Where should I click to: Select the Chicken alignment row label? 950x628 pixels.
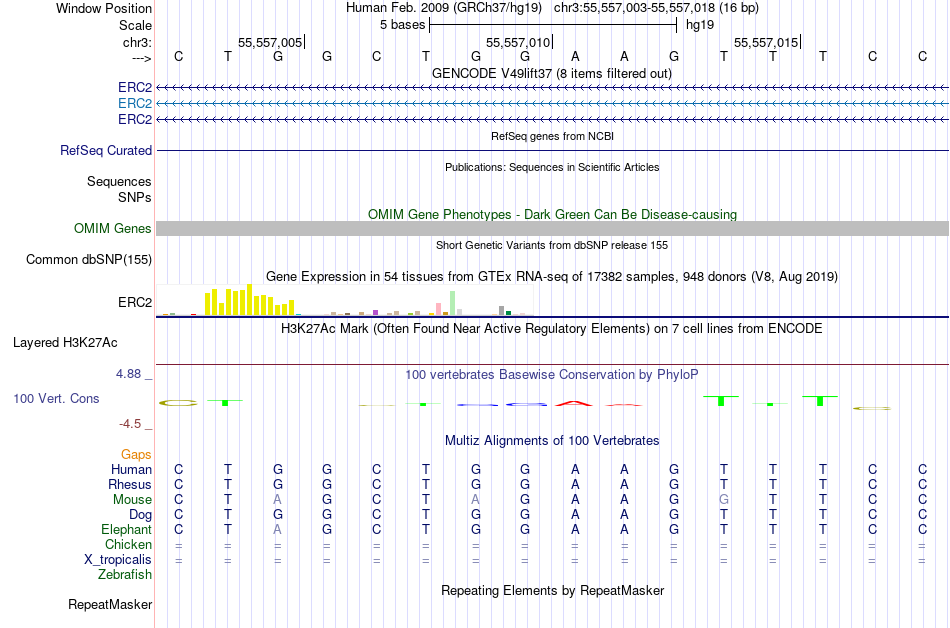click(x=128, y=544)
